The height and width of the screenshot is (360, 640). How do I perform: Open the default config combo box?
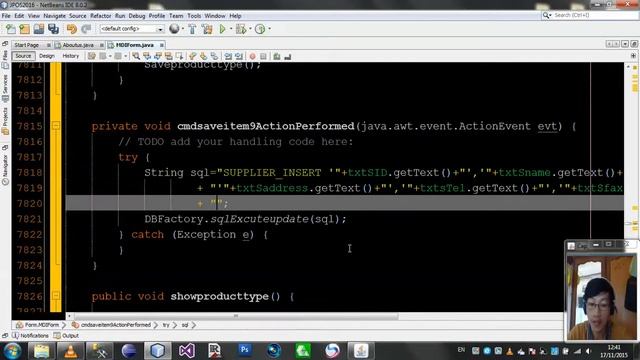[132, 29]
